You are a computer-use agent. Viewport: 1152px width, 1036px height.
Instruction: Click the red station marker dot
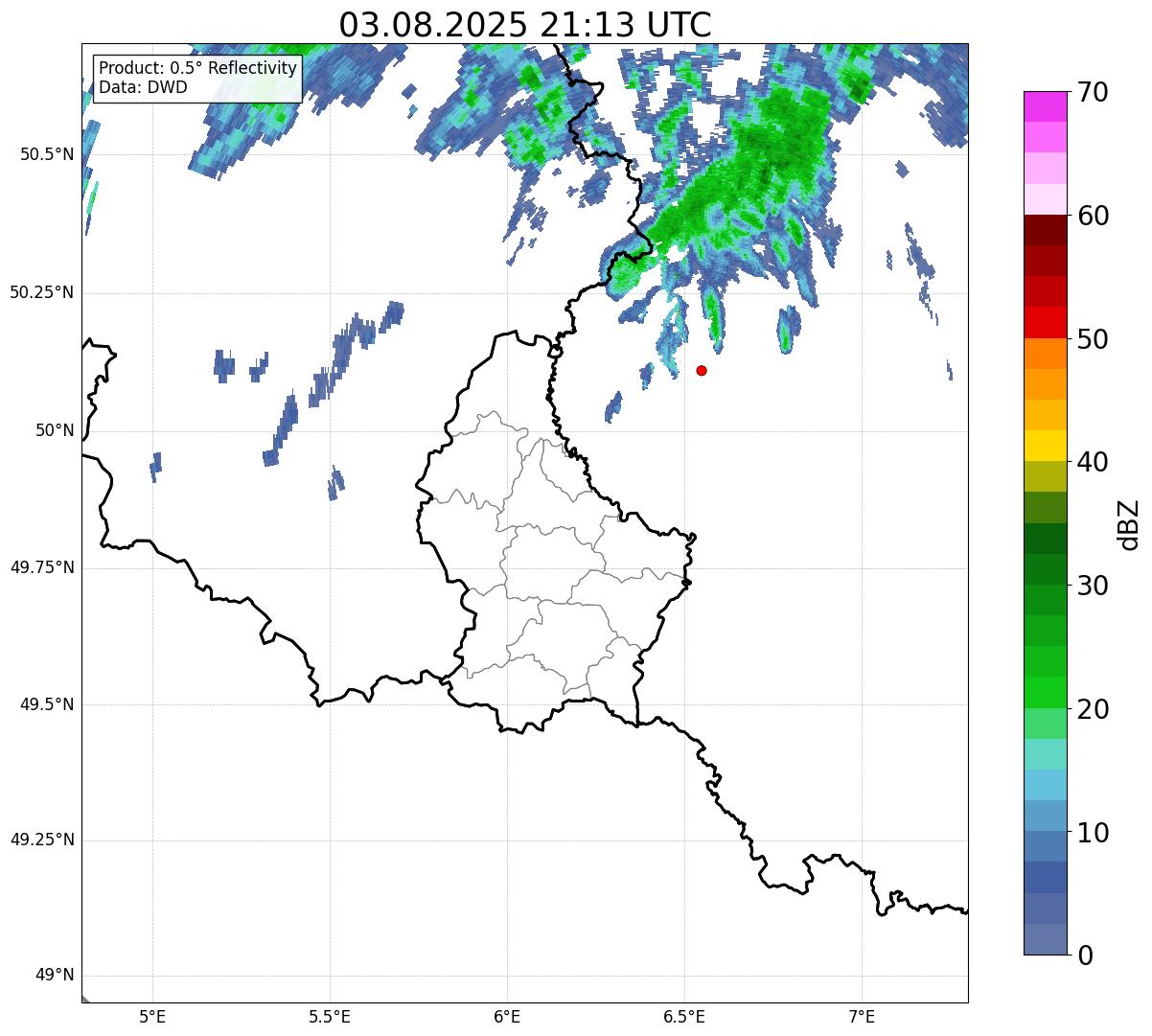[x=702, y=370]
